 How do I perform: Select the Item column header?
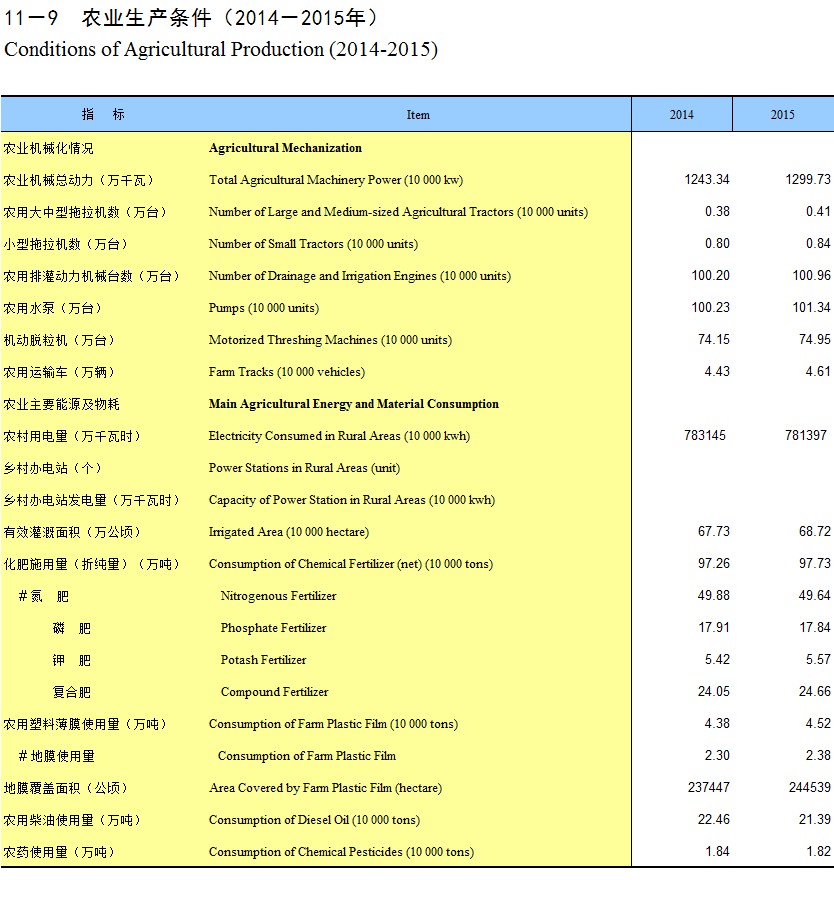click(x=418, y=115)
